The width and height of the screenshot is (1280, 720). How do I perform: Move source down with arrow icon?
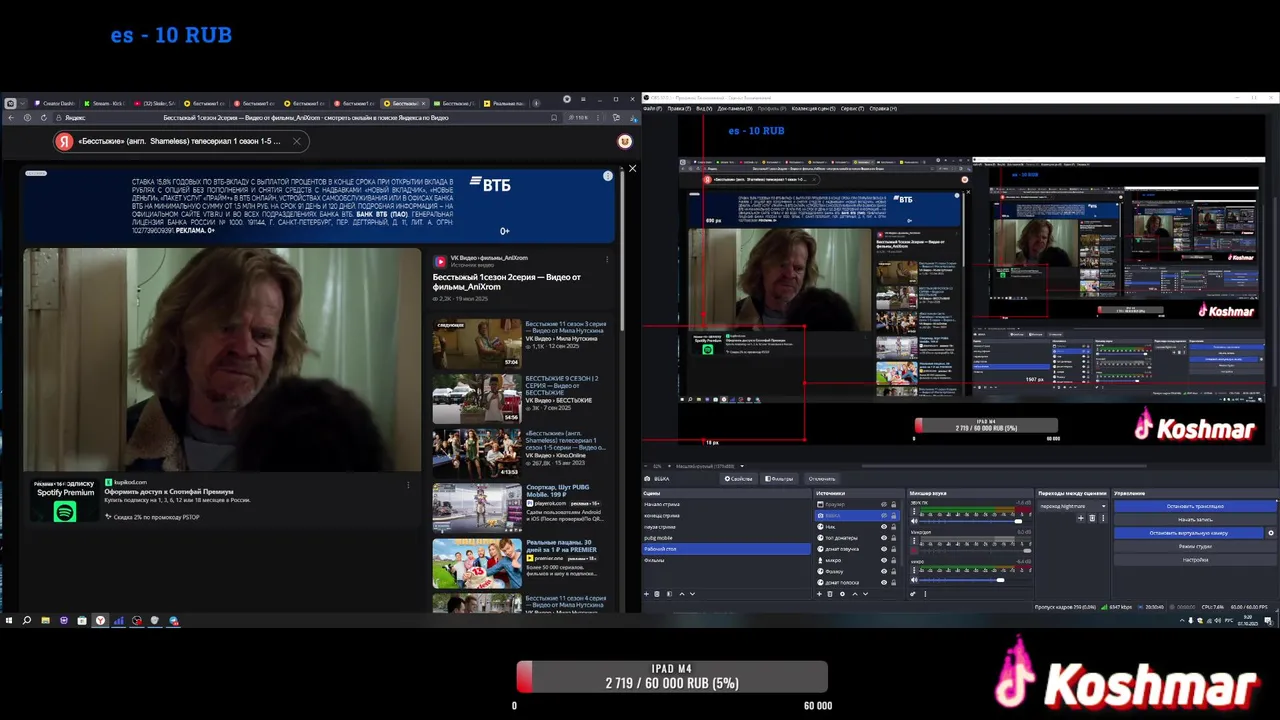(865, 594)
